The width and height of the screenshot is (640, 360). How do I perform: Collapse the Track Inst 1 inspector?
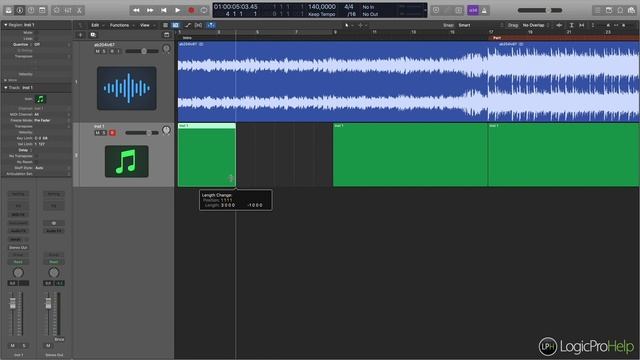[x=5, y=87]
